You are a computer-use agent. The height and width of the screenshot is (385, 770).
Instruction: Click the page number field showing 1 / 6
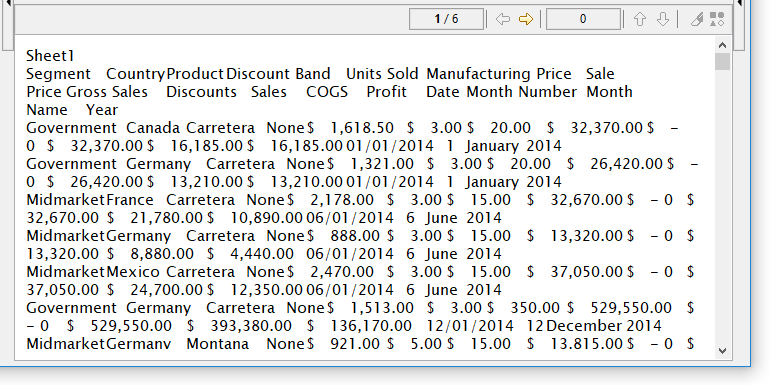(446, 19)
